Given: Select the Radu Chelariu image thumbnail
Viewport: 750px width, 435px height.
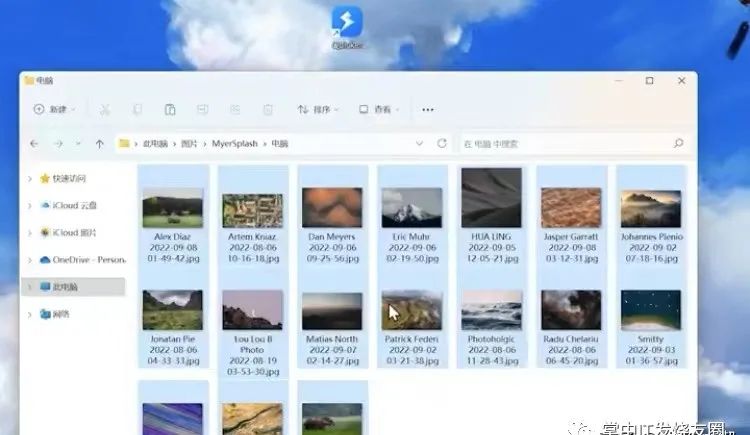Looking at the screenshot, I should (571, 310).
